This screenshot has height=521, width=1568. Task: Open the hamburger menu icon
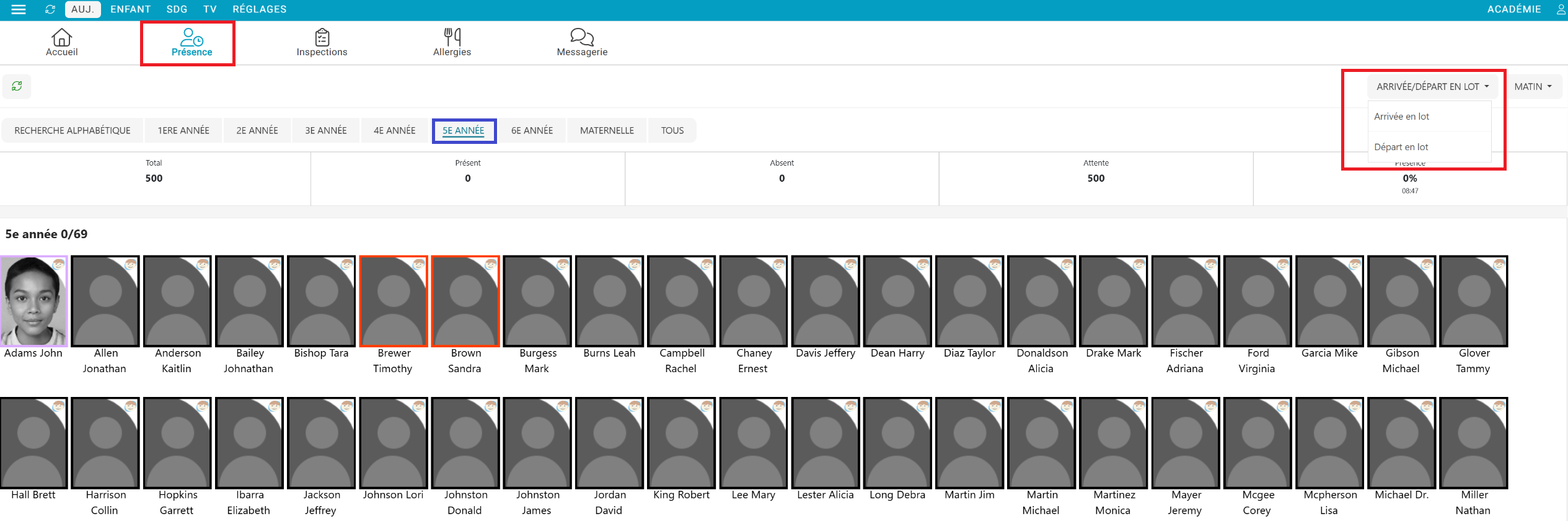19,9
